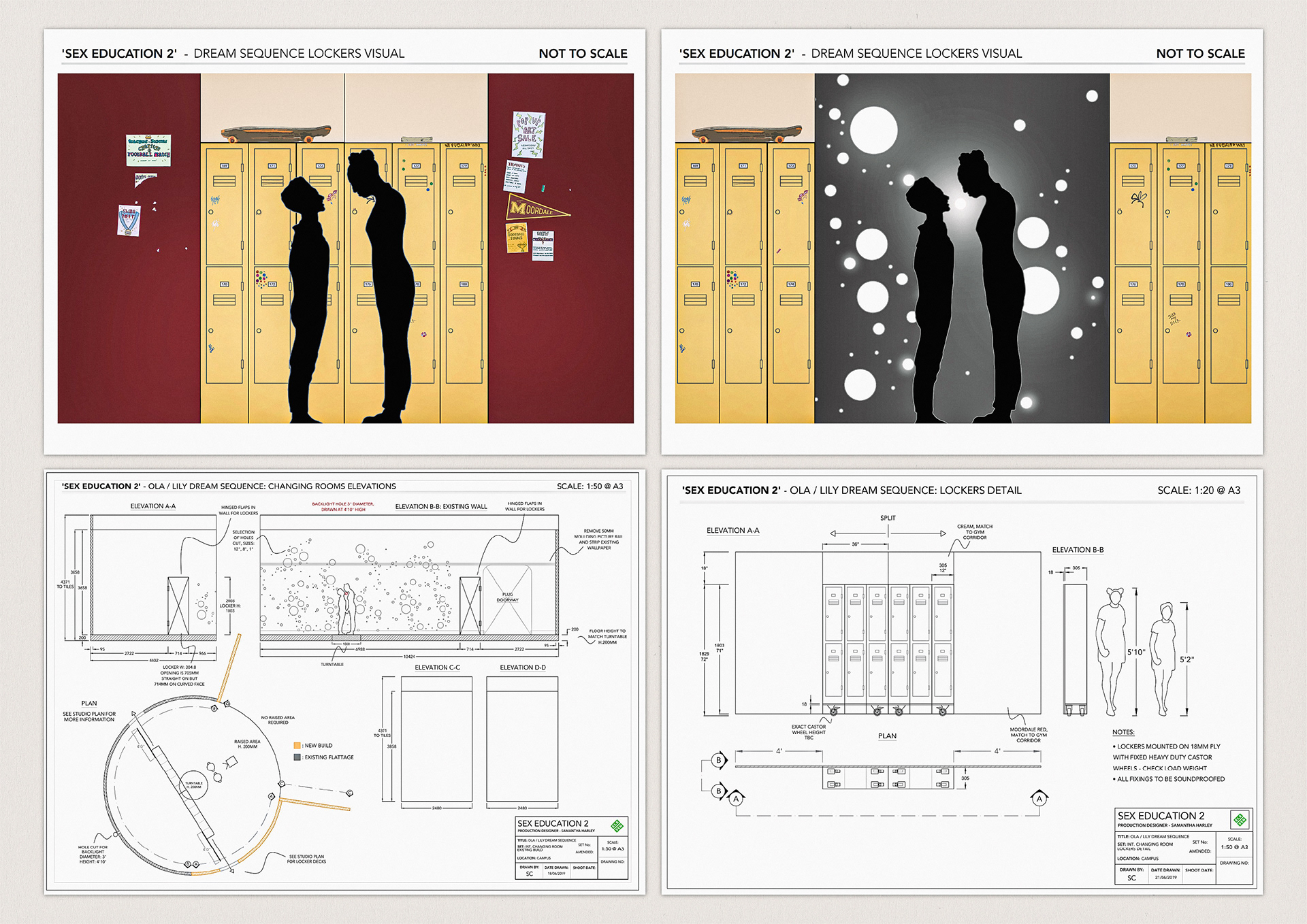Click 'MOORDALE RED, MATCH TO GYM CORRIDOR' note
This screenshot has width=1307, height=924.
point(1029,735)
